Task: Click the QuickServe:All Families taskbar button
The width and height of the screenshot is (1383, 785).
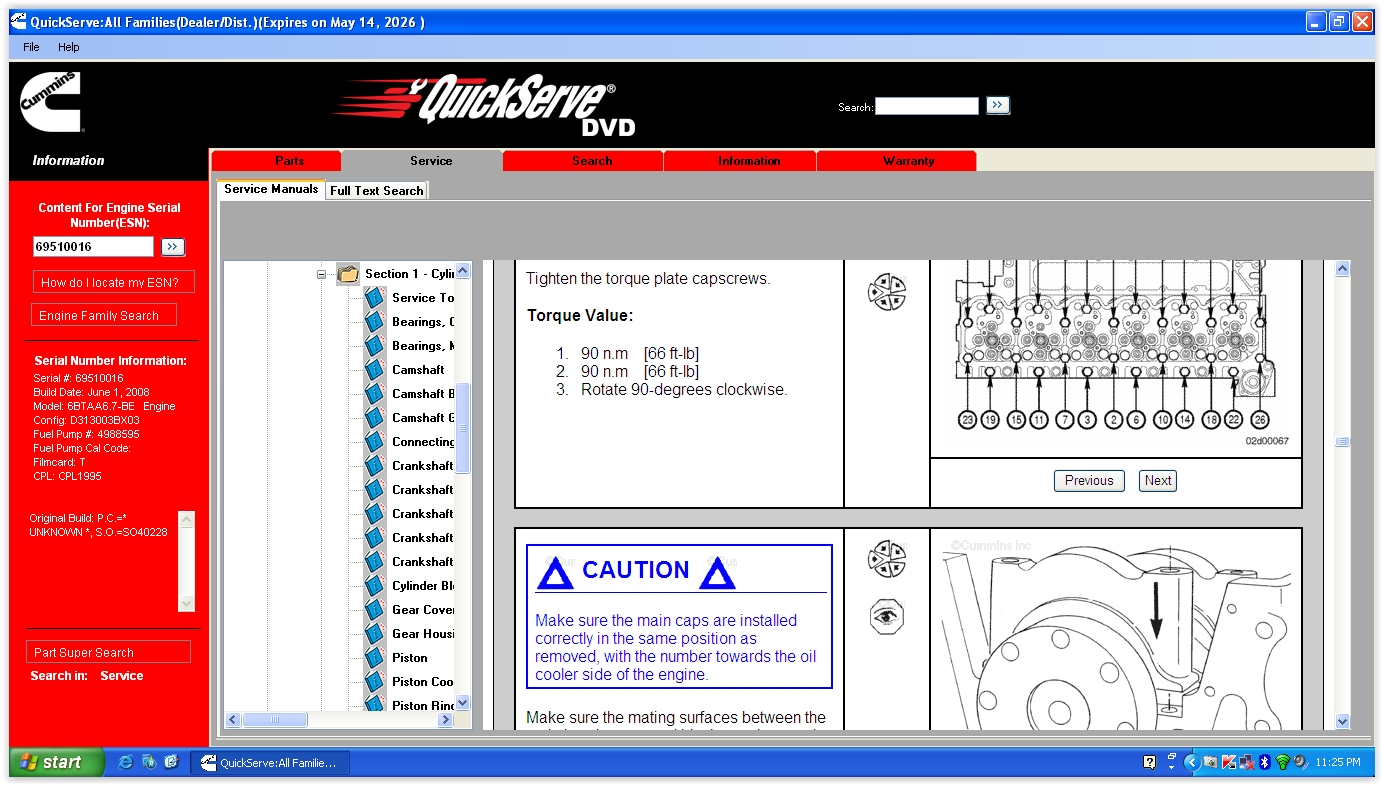Action: pyautogui.click(x=270, y=763)
